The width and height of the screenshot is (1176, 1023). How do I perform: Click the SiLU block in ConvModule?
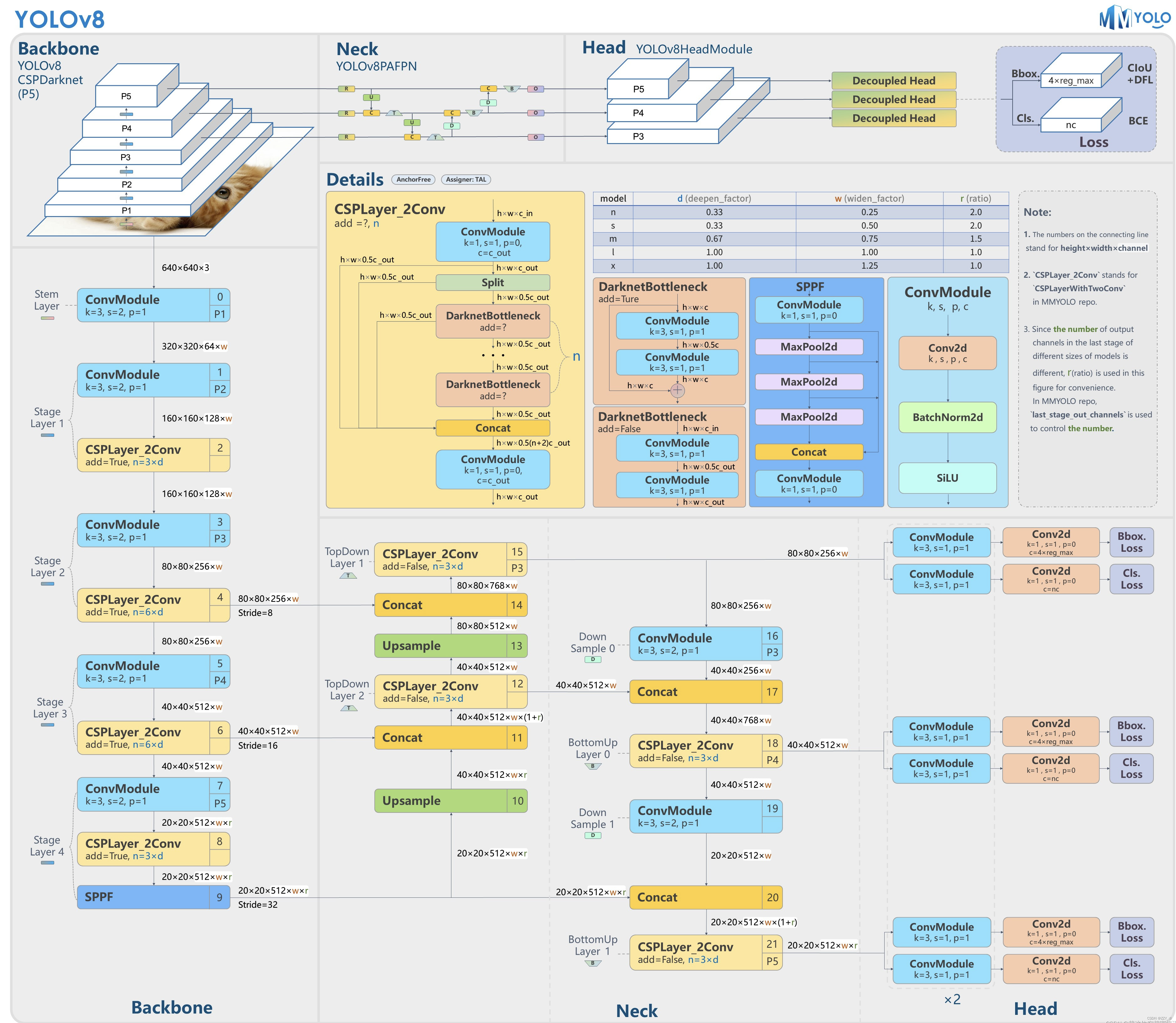click(947, 478)
